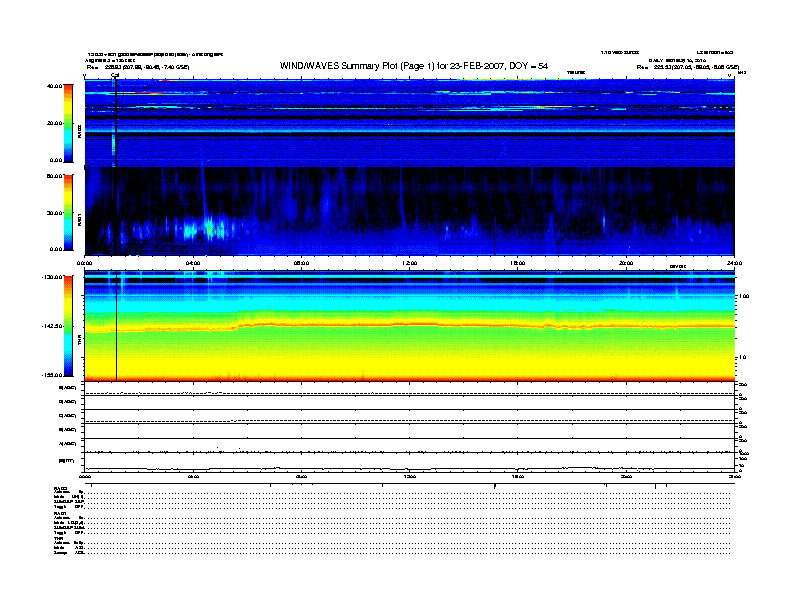Click the lowest line plot above bottom time axis
The width and height of the screenshot is (792, 612).
coord(409,463)
